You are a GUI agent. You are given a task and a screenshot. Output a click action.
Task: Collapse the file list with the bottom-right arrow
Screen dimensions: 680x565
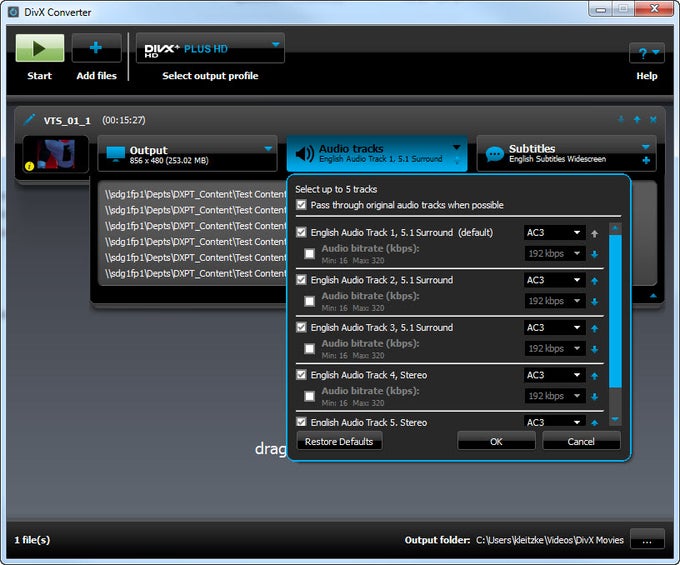point(653,296)
